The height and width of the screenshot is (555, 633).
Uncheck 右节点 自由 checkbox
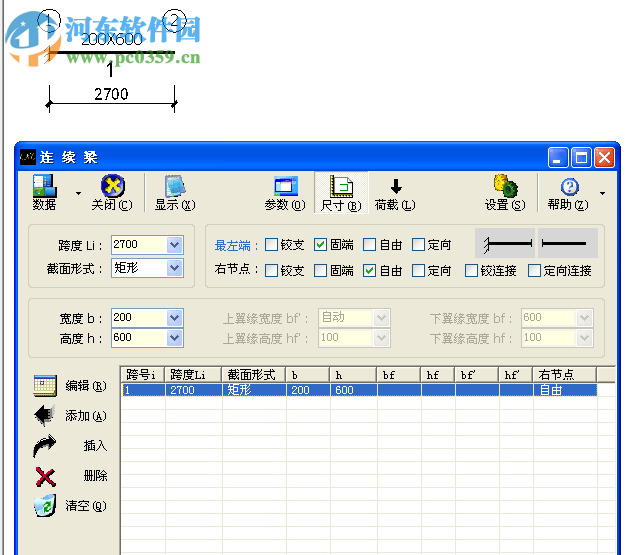369,270
